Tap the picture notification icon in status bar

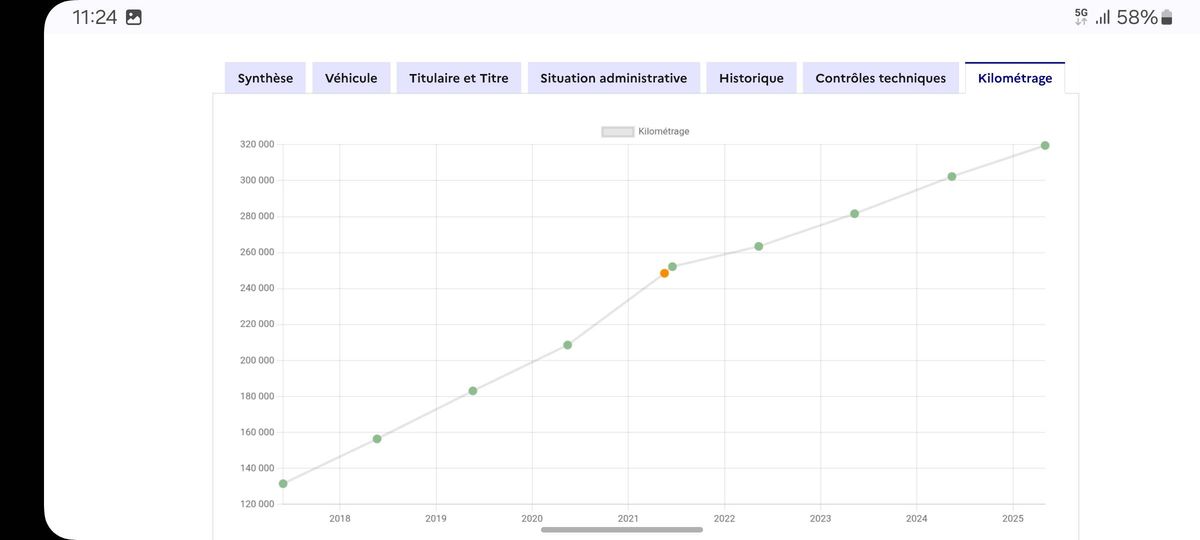point(133,18)
